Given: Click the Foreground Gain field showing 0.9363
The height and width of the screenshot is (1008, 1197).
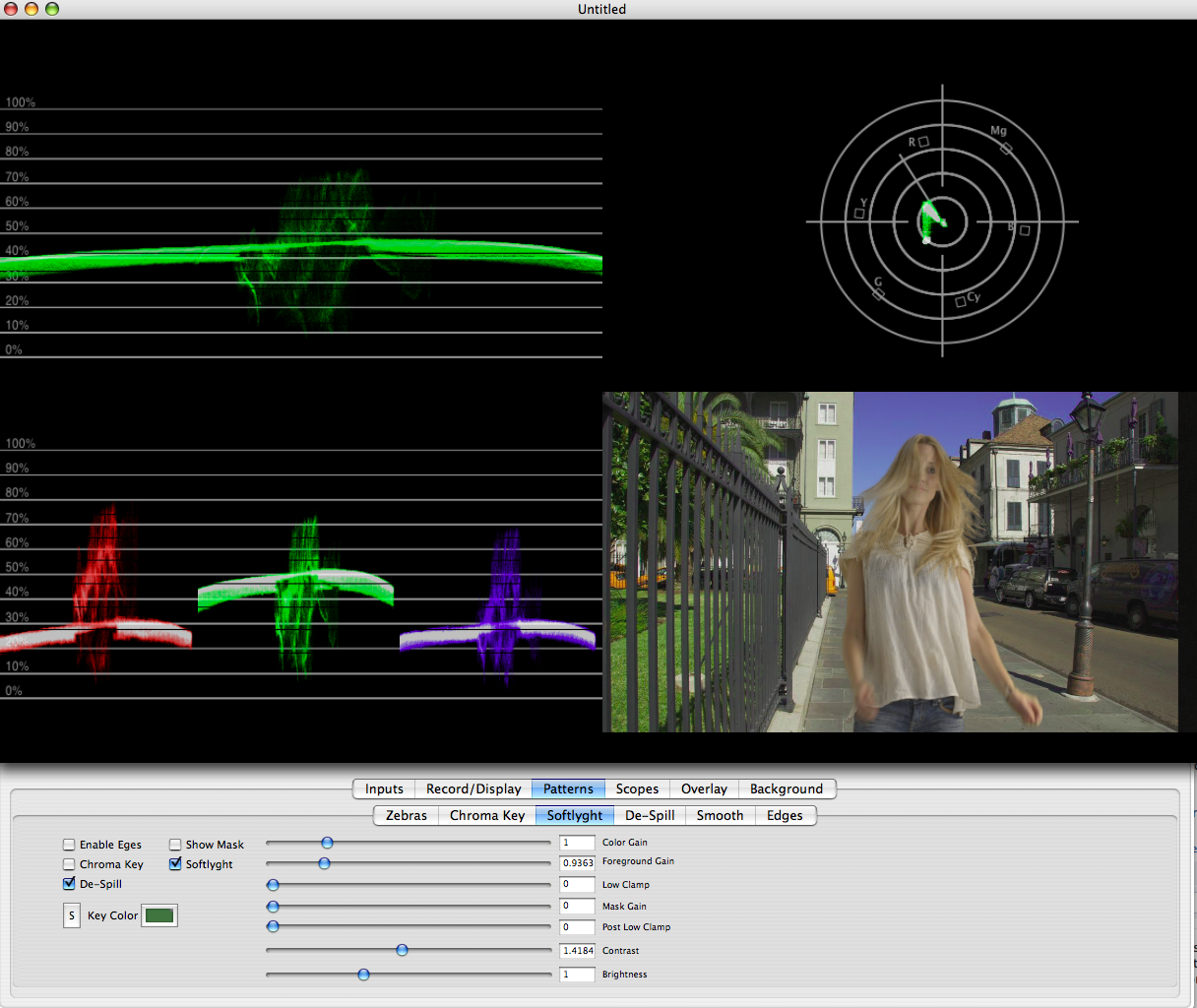Looking at the screenshot, I should point(577,863).
